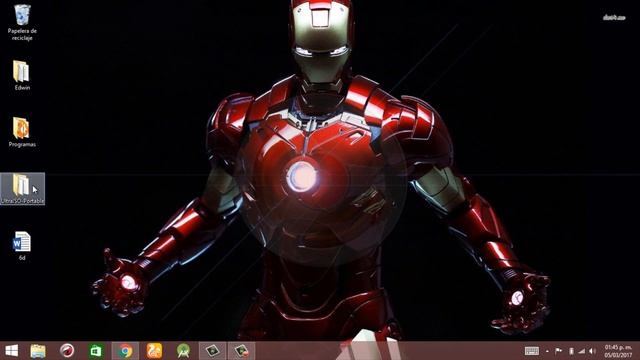Select the 6d Word document

pos(22,246)
